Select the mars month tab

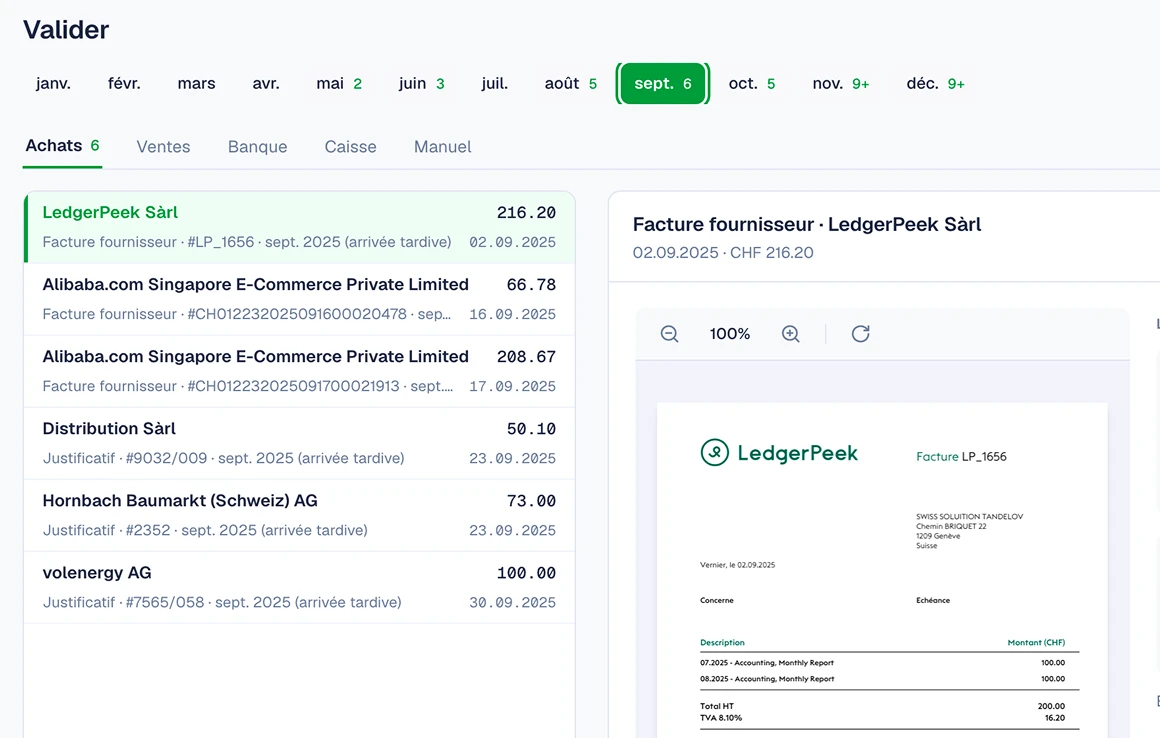click(196, 84)
